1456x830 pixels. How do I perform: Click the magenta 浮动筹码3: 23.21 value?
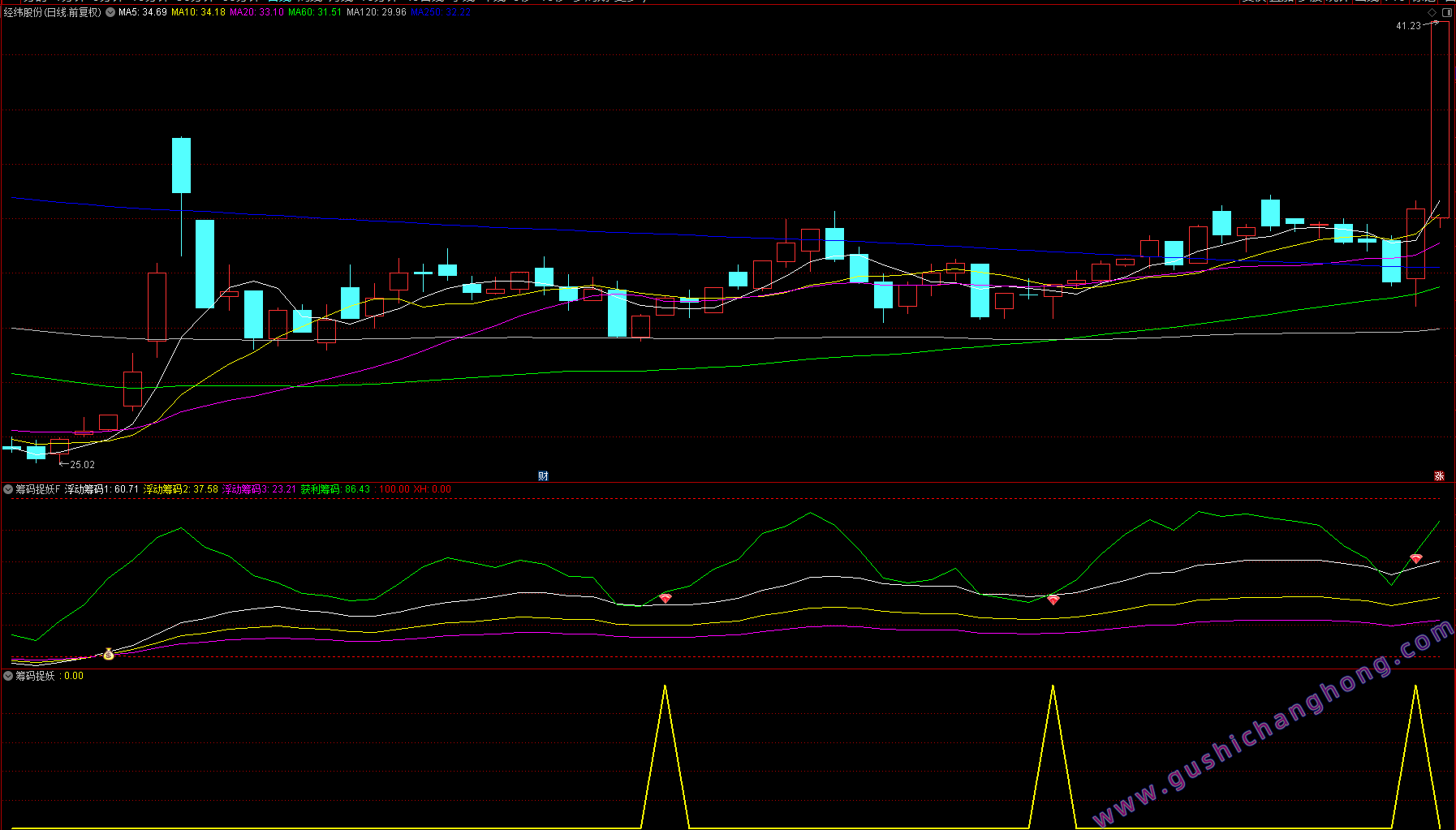(x=260, y=489)
